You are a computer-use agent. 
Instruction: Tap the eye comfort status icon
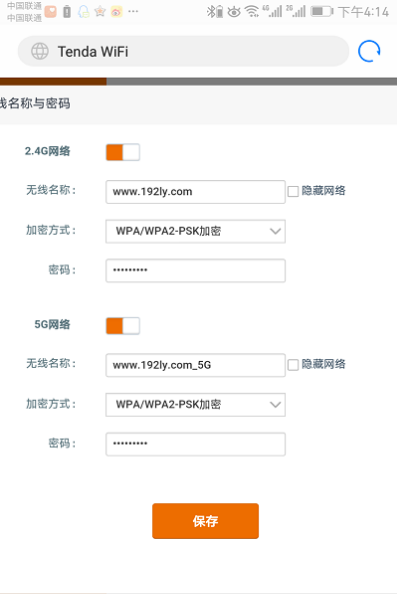pos(234,12)
